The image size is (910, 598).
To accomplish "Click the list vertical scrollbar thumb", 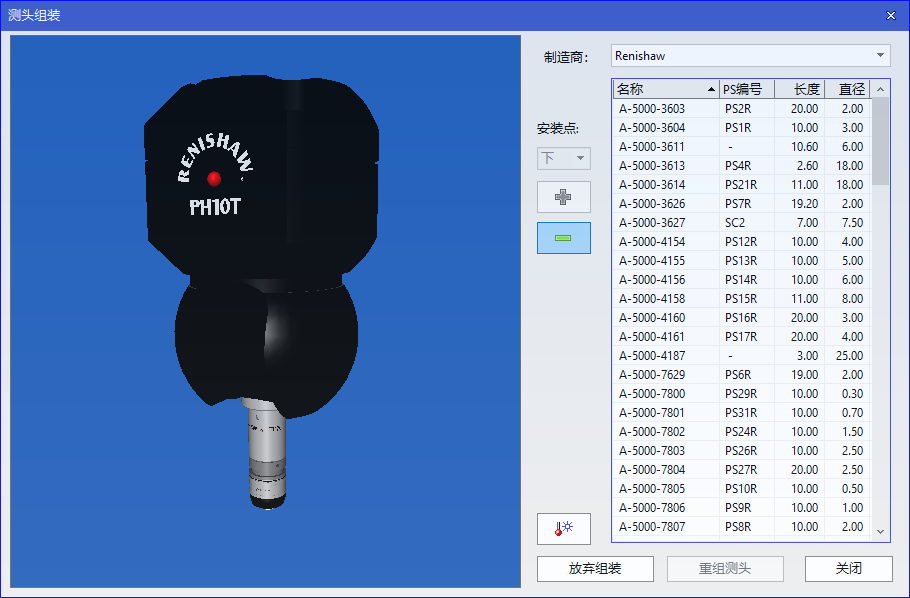I will pyautogui.click(x=880, y=141).
